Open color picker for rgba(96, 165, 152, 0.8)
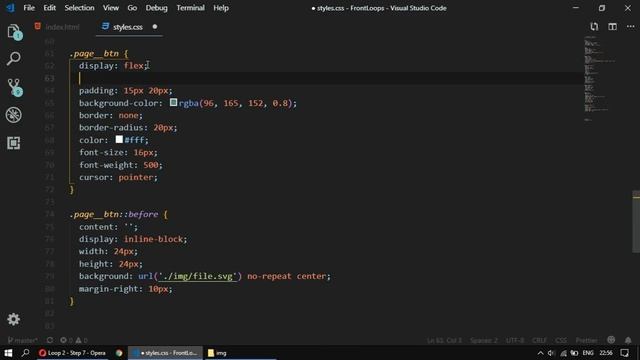Image resolution: width=640 pixels, height=360 pixels. [x=173, y=102]
